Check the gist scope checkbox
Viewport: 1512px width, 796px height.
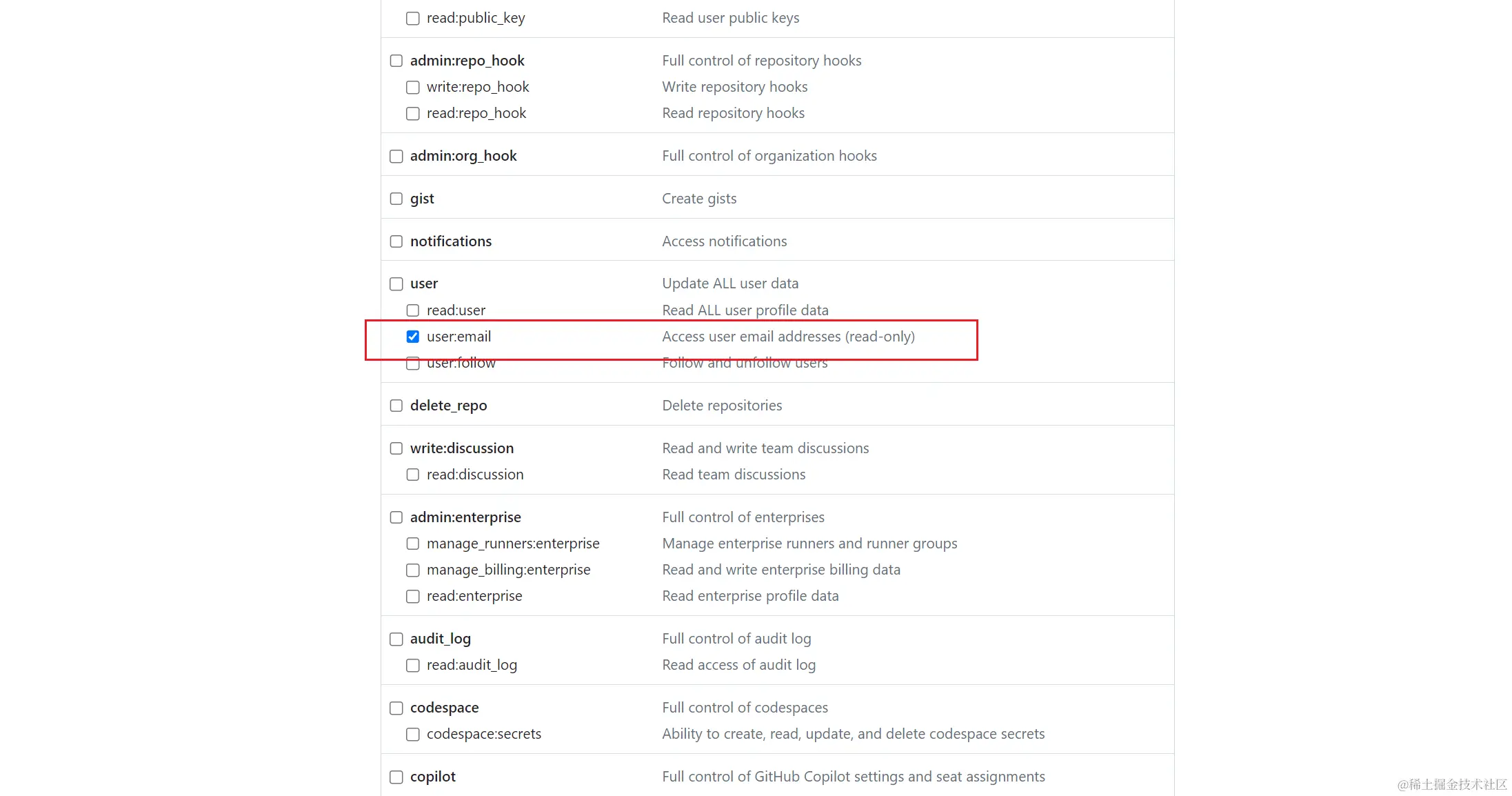(x=396, y=199)
